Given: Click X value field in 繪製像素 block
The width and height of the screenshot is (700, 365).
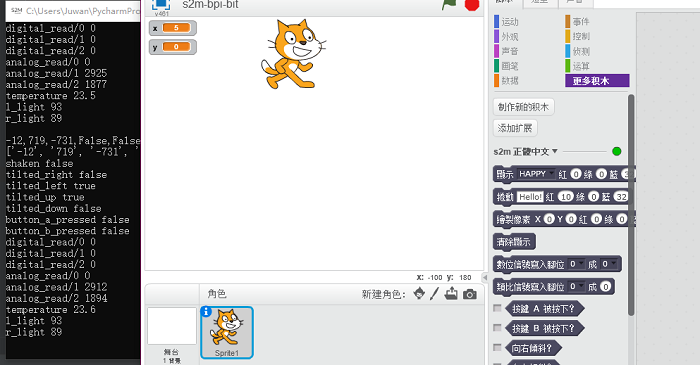Looking at the screenshot, I should pos(549,219).
